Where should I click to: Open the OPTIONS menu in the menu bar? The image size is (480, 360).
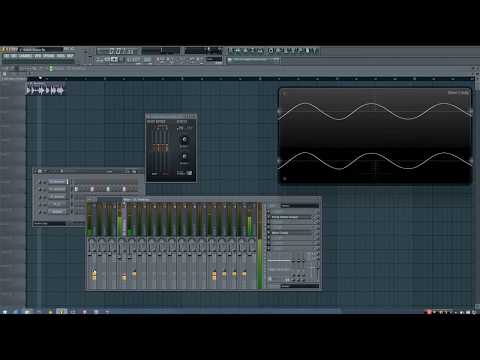coord(49,56)
